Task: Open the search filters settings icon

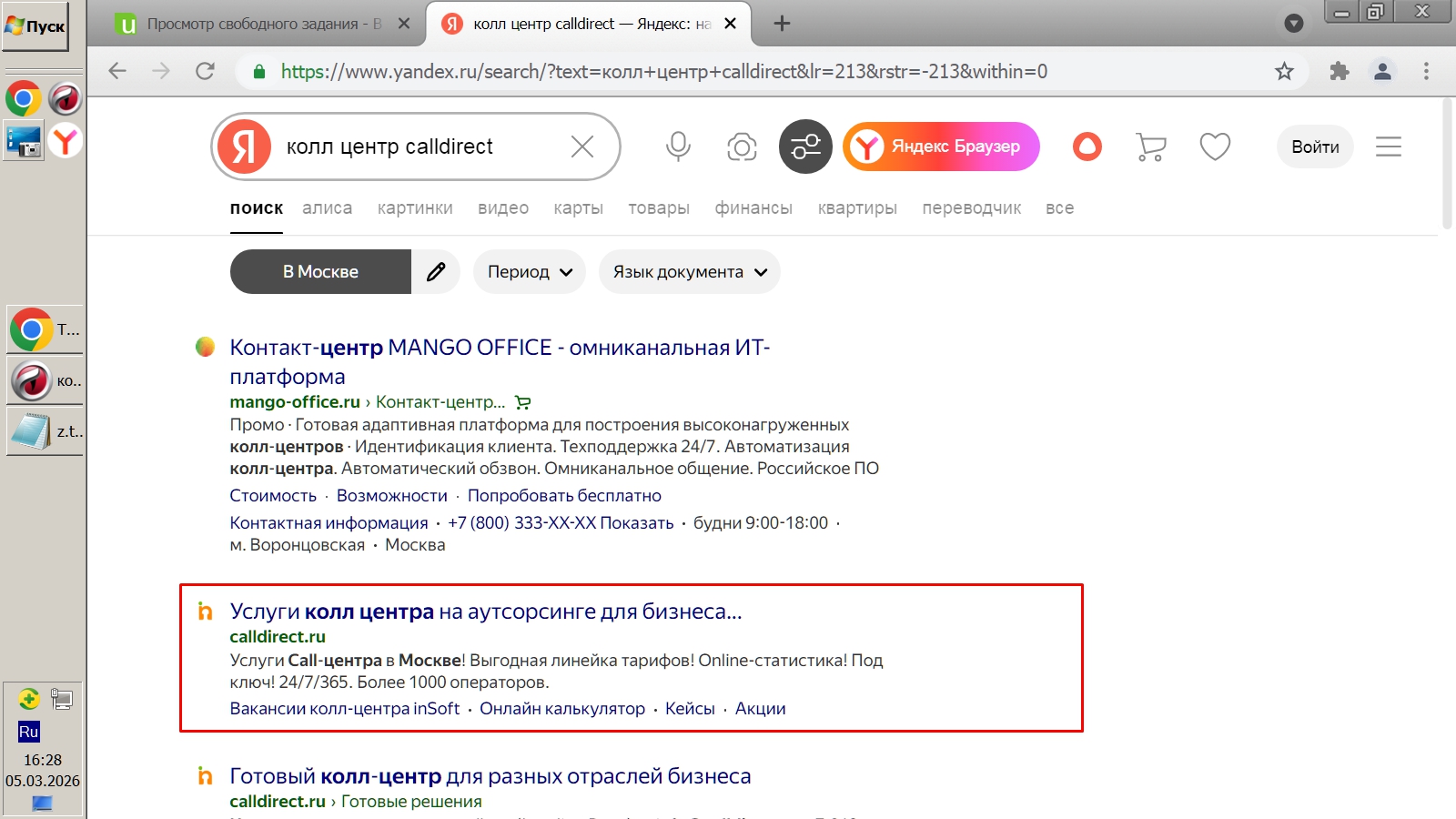Action: tap(805, 147)
